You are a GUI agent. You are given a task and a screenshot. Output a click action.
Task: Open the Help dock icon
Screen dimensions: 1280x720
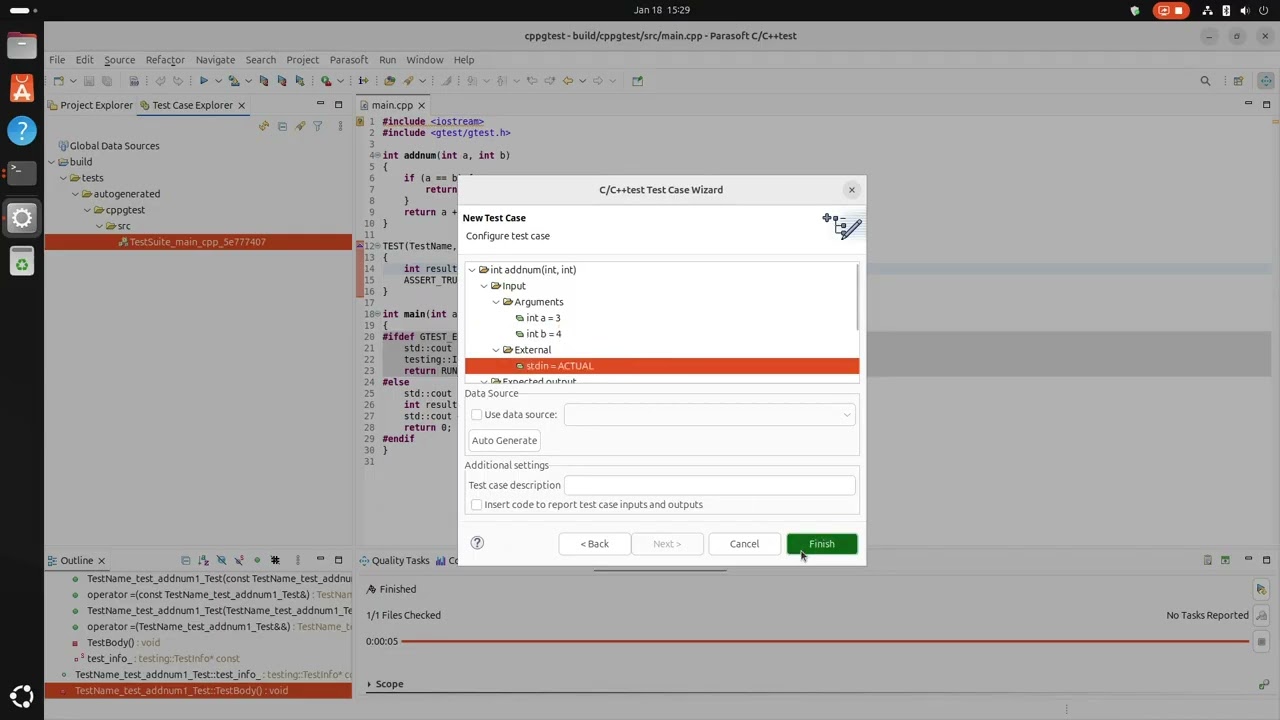22,131
